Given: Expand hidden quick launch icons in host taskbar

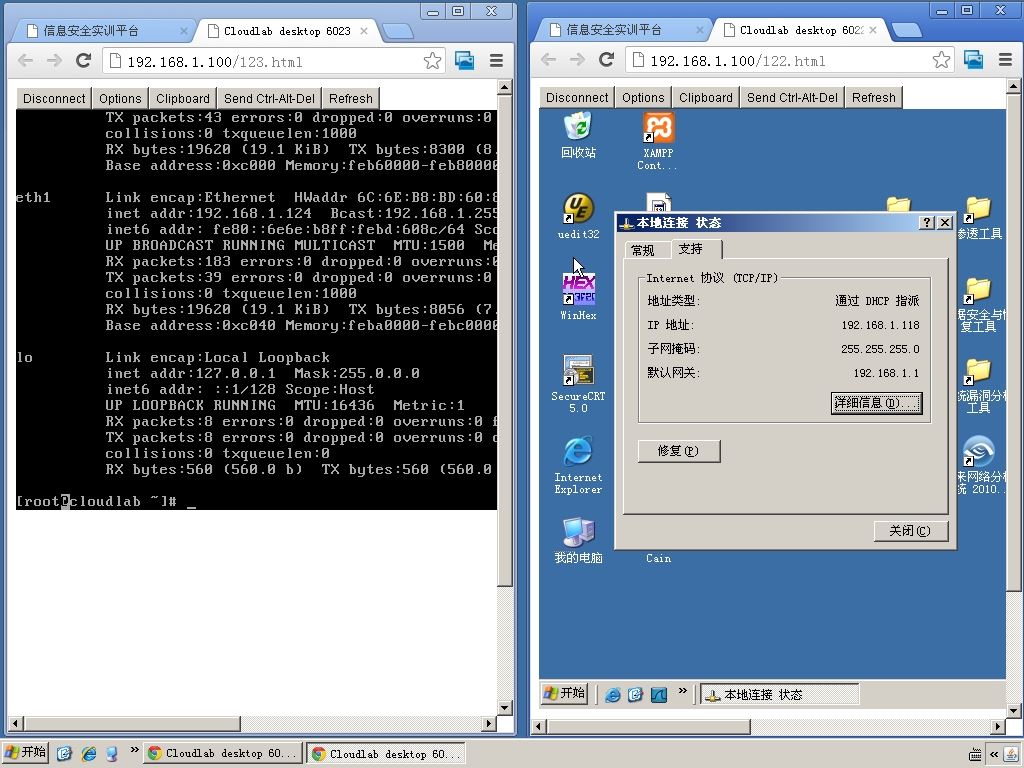Looking at the screenshot, I should 135,750.
